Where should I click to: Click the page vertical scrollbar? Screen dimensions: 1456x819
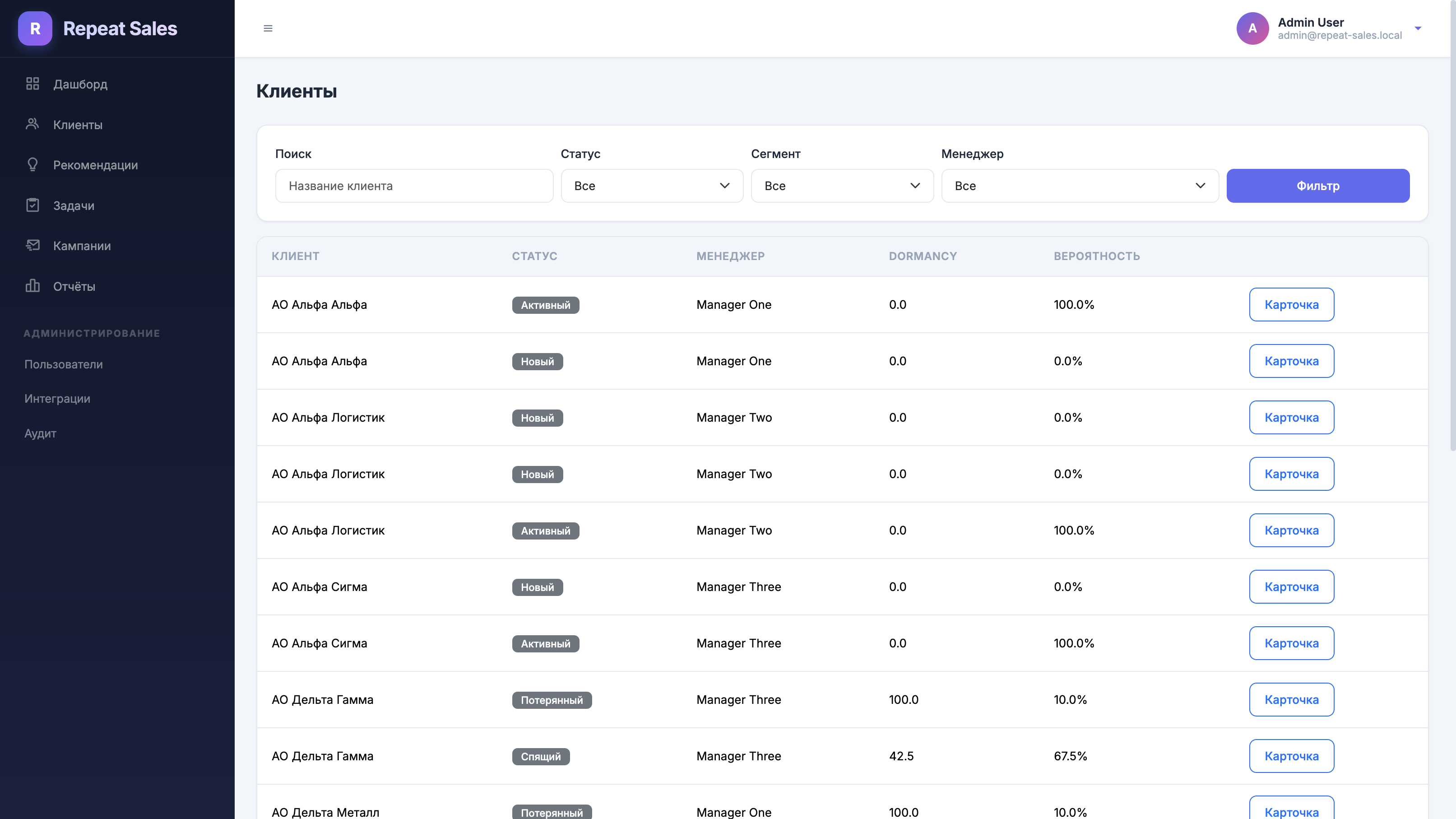1452,226
